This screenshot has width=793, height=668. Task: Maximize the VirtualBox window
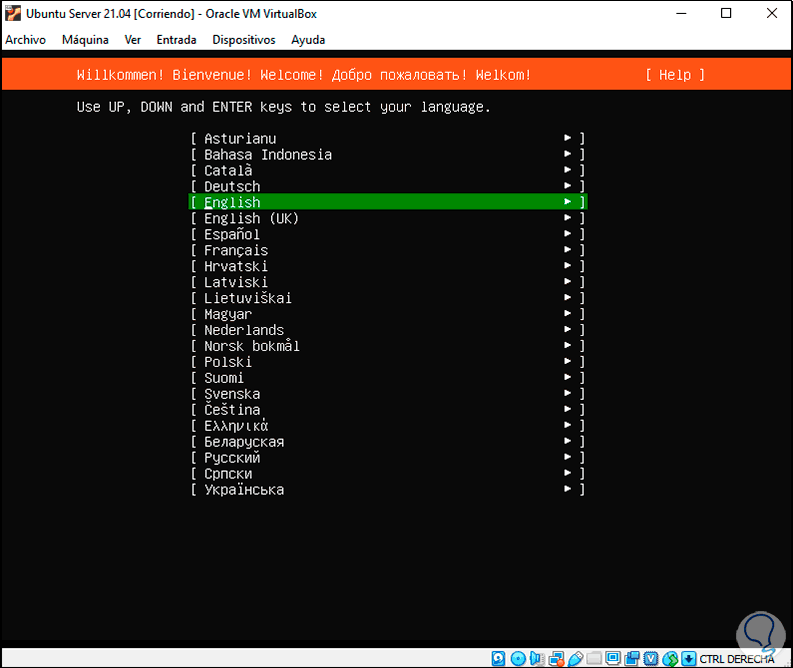(x=726, y=13)
